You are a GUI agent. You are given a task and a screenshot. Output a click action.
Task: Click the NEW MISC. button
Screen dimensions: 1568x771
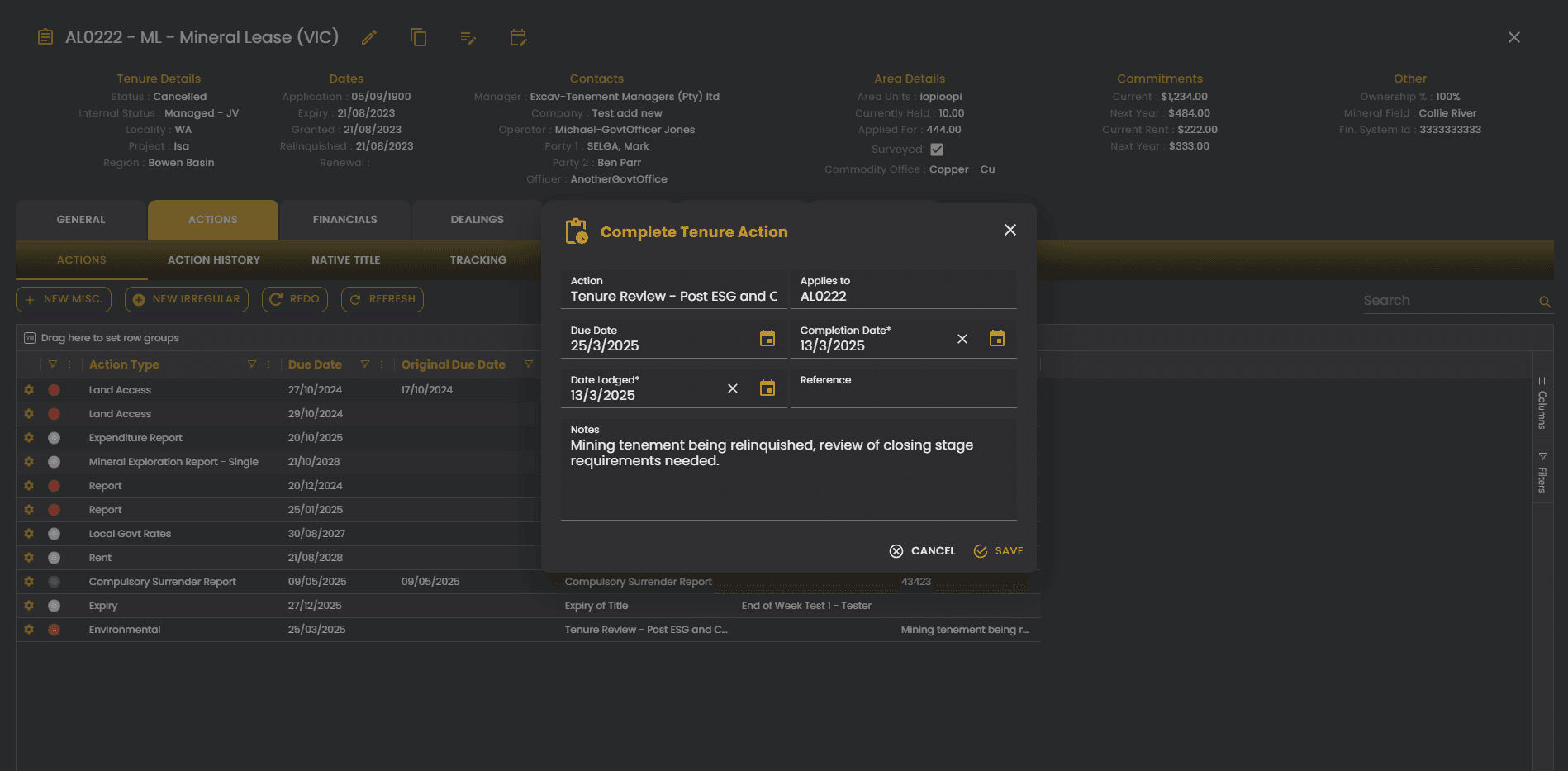(x=64, y=299)
